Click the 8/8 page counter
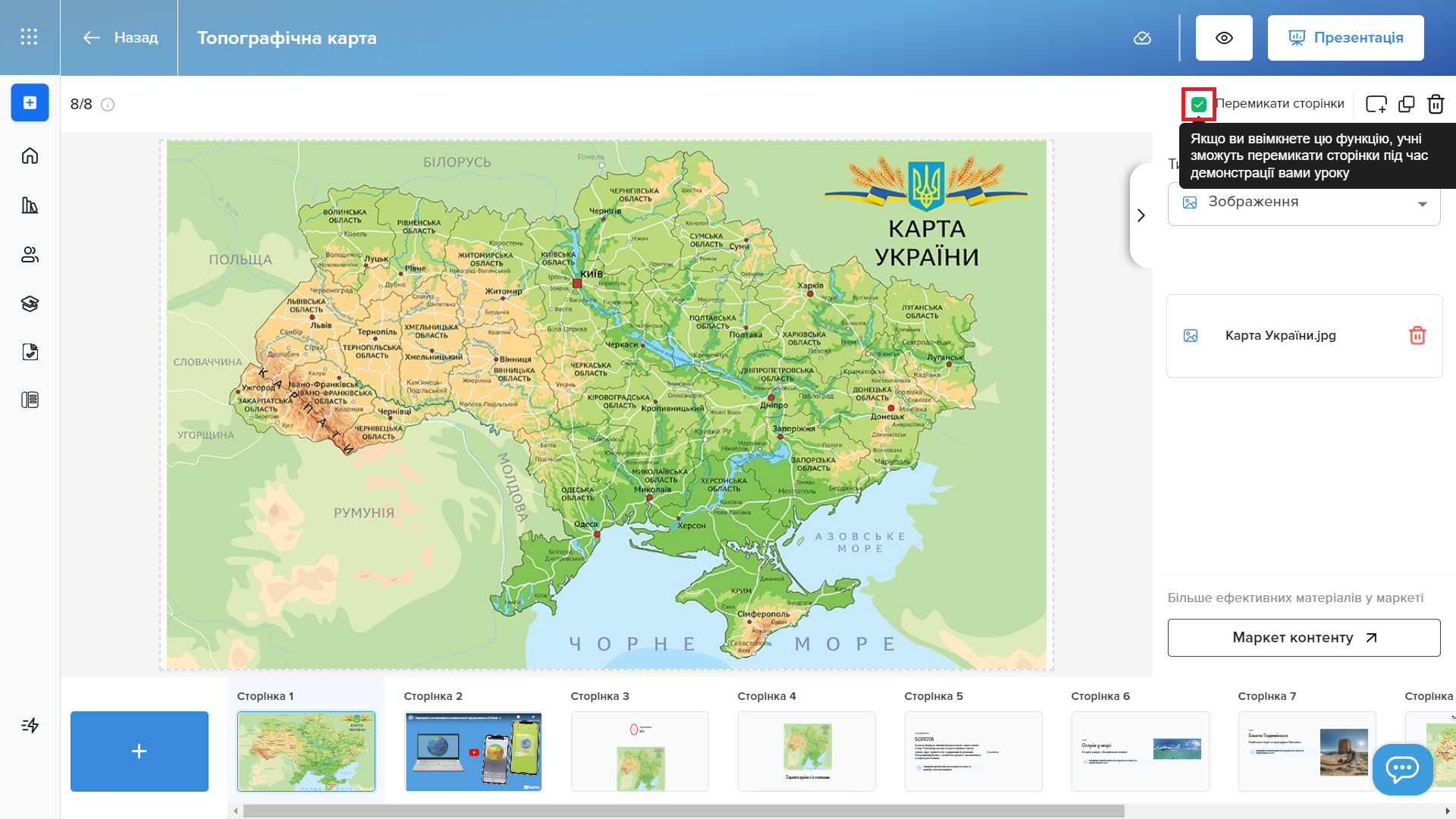 (x=81, y=104)
